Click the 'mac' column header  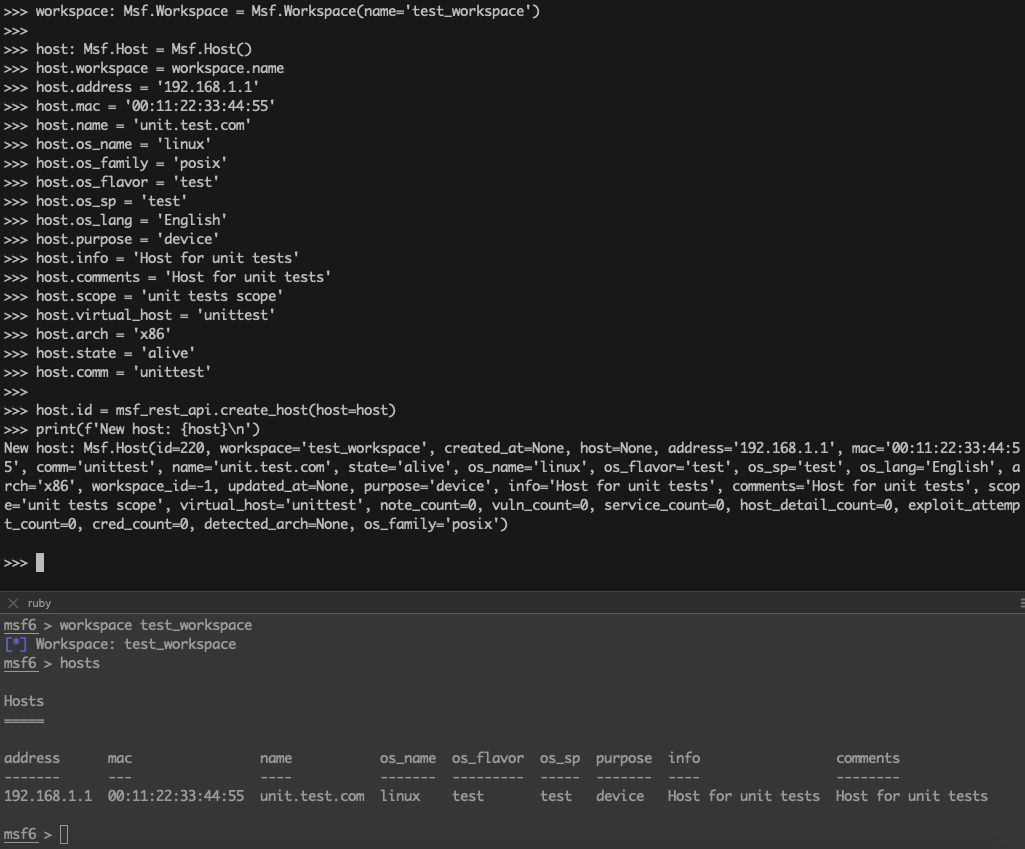click(120, 757)
